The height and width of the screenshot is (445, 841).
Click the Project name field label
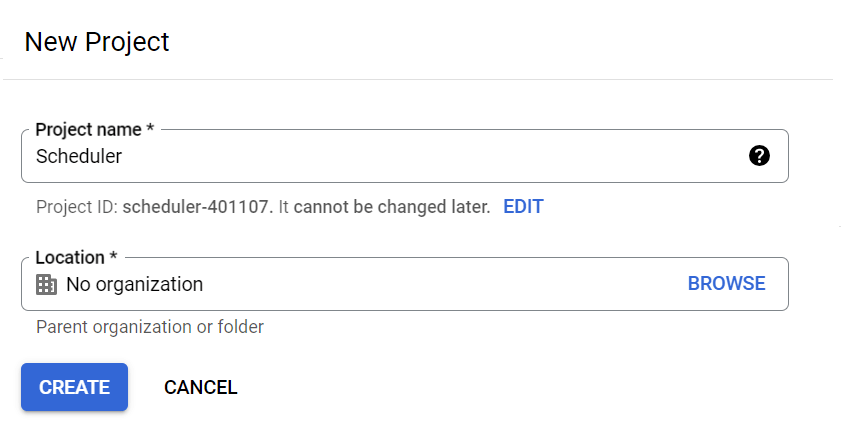pyautogui.click(x=88, y=130)
